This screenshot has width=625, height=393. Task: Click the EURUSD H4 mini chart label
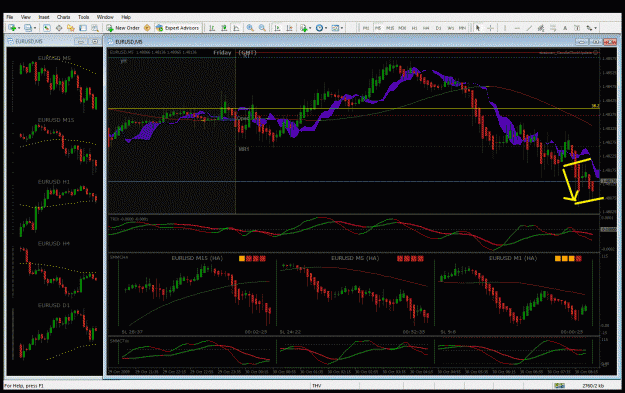pyautogui.click(x=54, y=243)
